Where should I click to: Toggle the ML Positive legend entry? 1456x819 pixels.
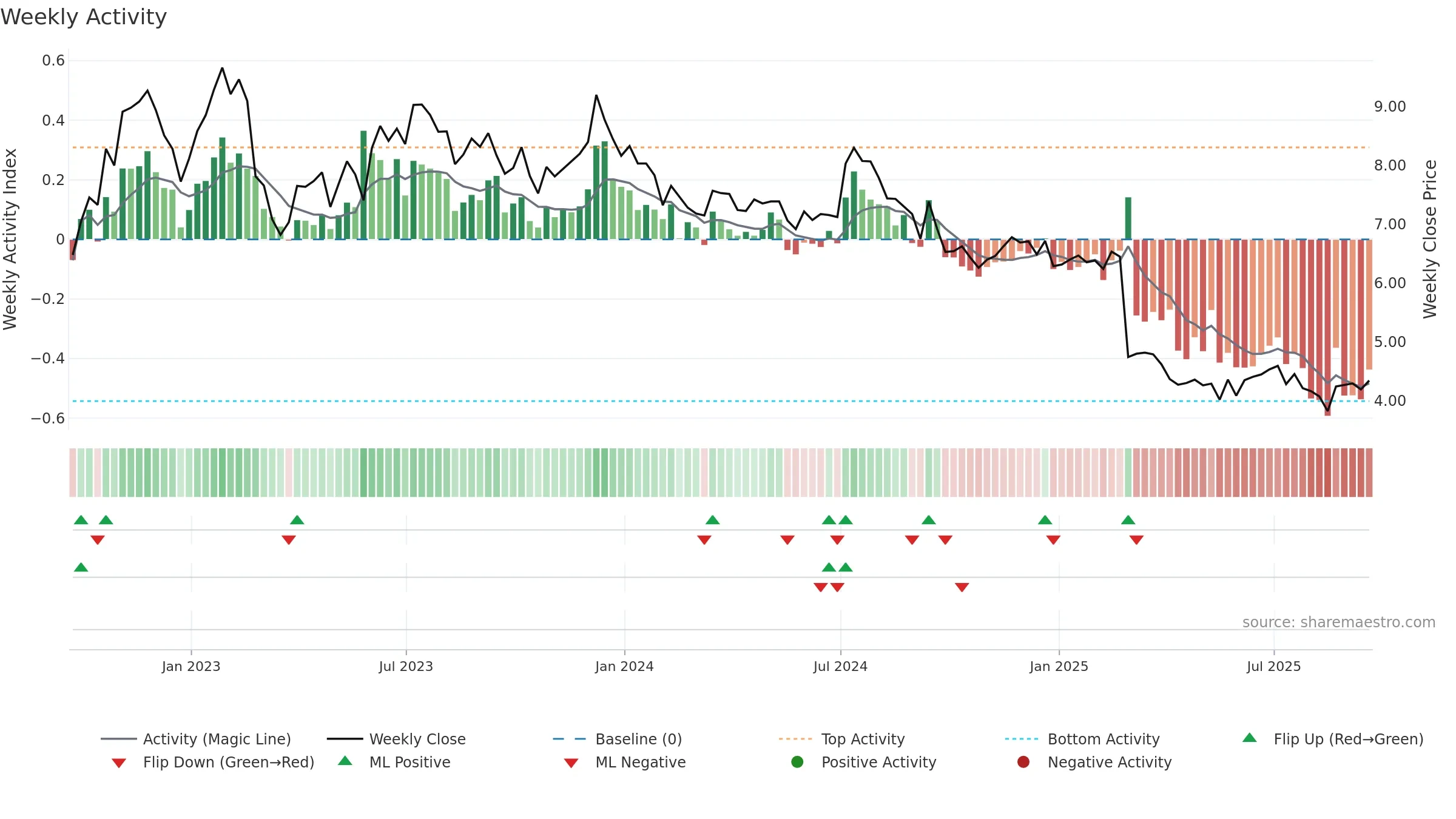point(394,762)
